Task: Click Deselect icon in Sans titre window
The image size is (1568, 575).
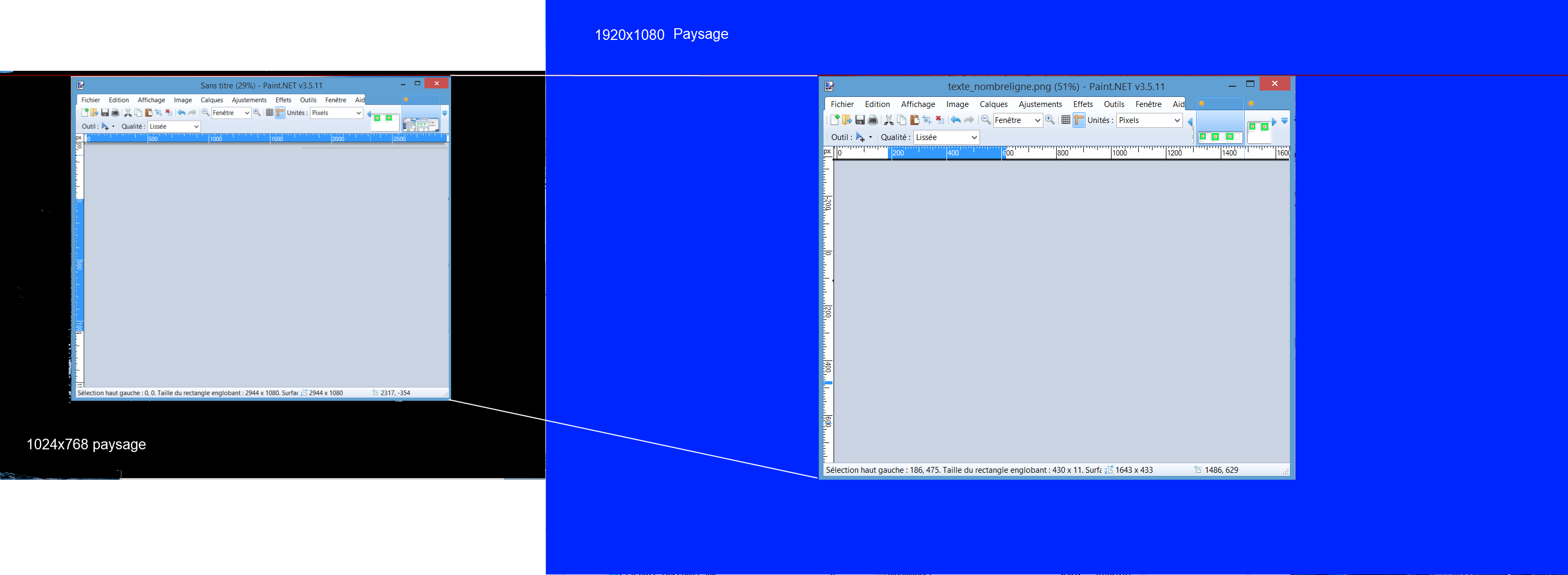Action: point(169,112)
